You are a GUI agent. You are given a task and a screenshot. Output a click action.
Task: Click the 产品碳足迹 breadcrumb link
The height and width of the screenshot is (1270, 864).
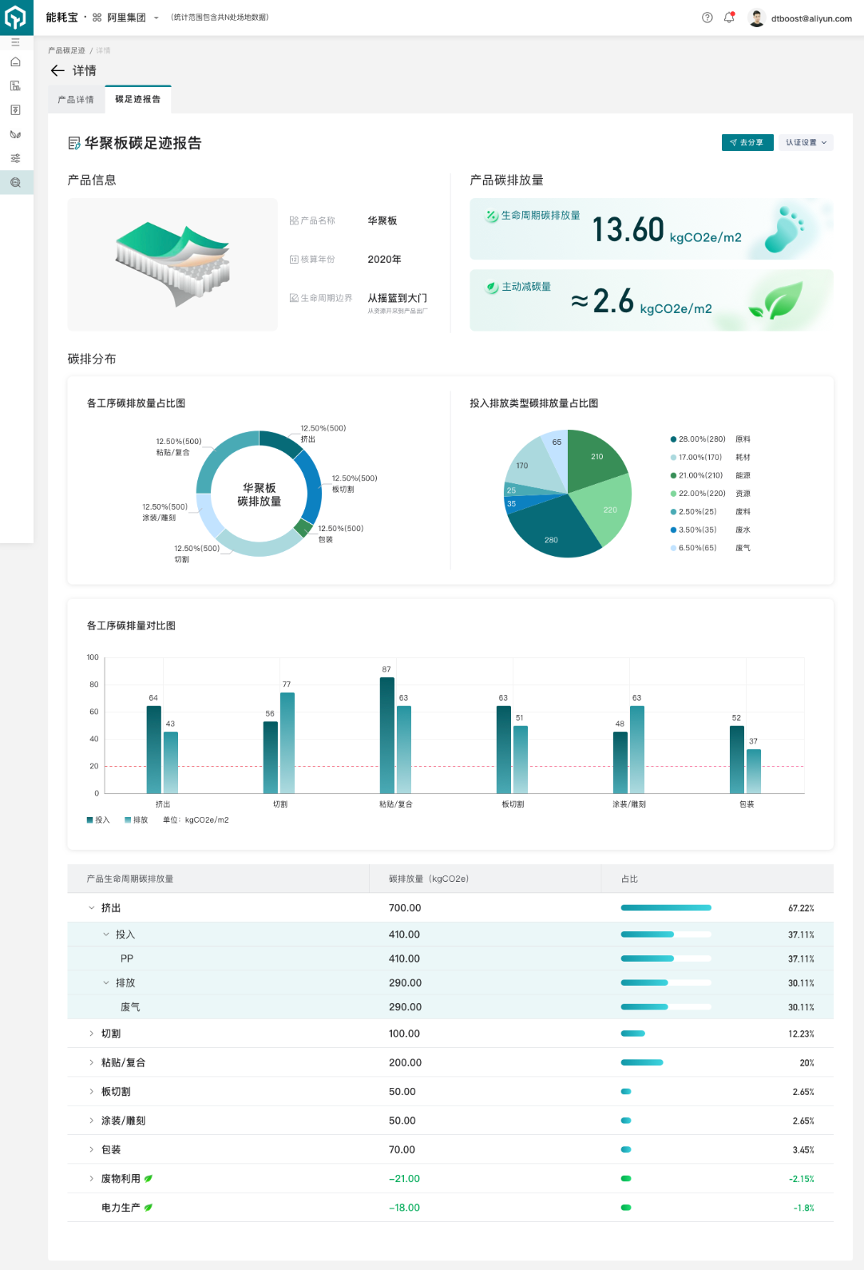[x=66, y=50]
